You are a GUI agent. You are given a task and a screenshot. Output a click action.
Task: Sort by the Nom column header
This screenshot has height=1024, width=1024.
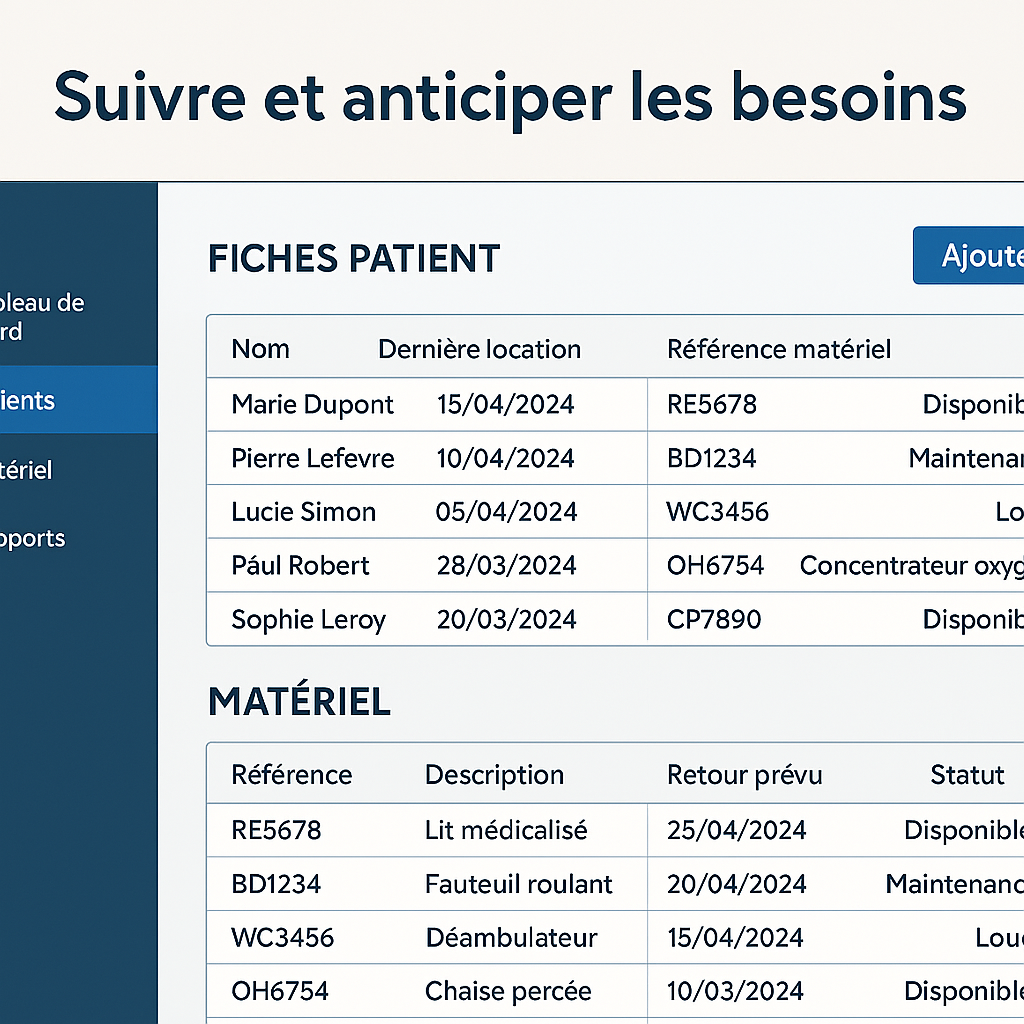click(x=260, y=349)
